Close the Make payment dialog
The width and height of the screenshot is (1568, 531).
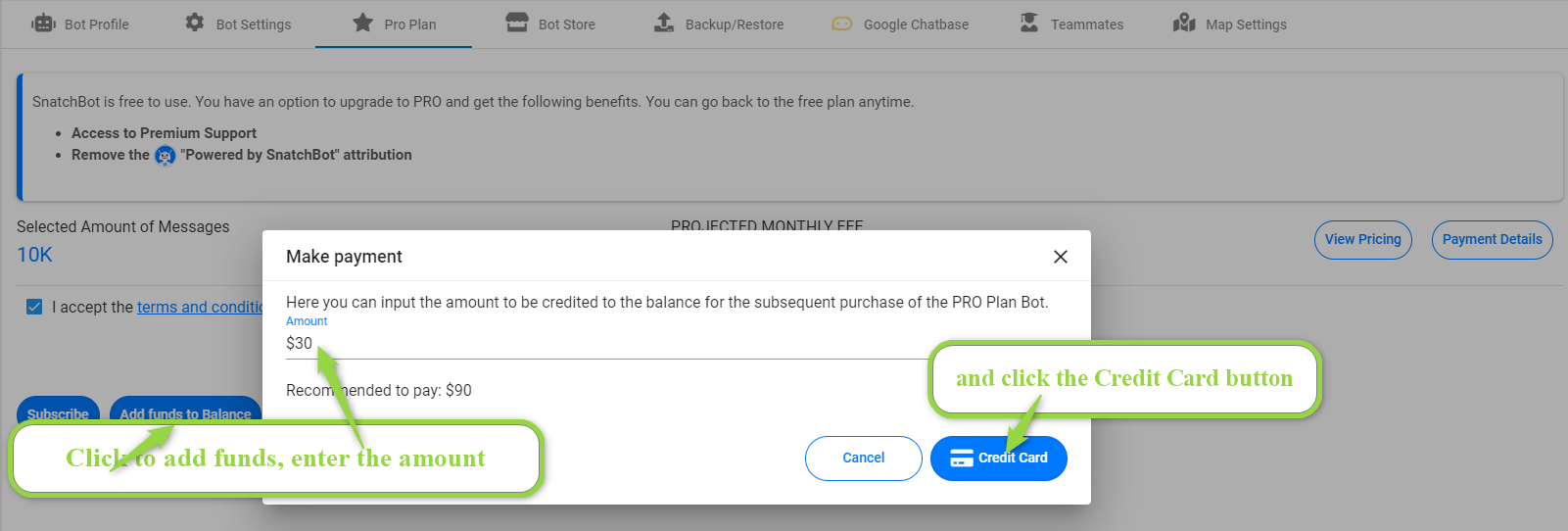tap(1060, 257)
